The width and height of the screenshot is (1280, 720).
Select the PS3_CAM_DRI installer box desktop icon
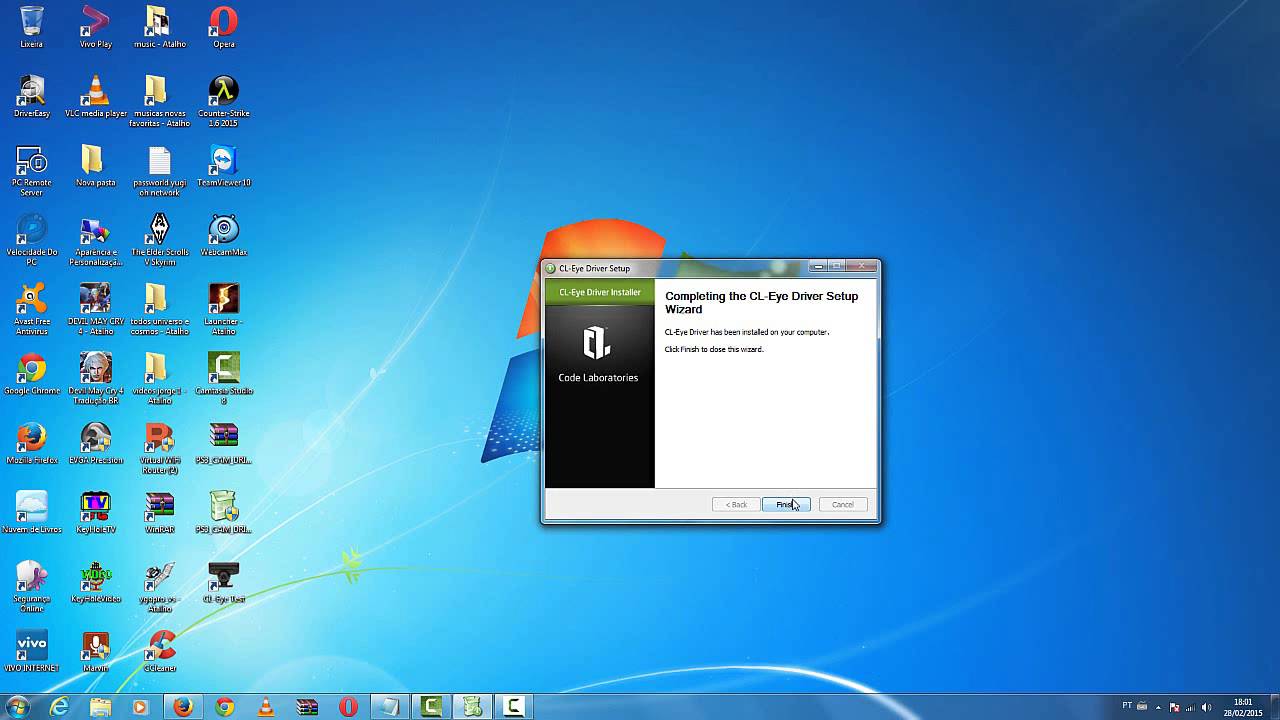tap(224, 511)
